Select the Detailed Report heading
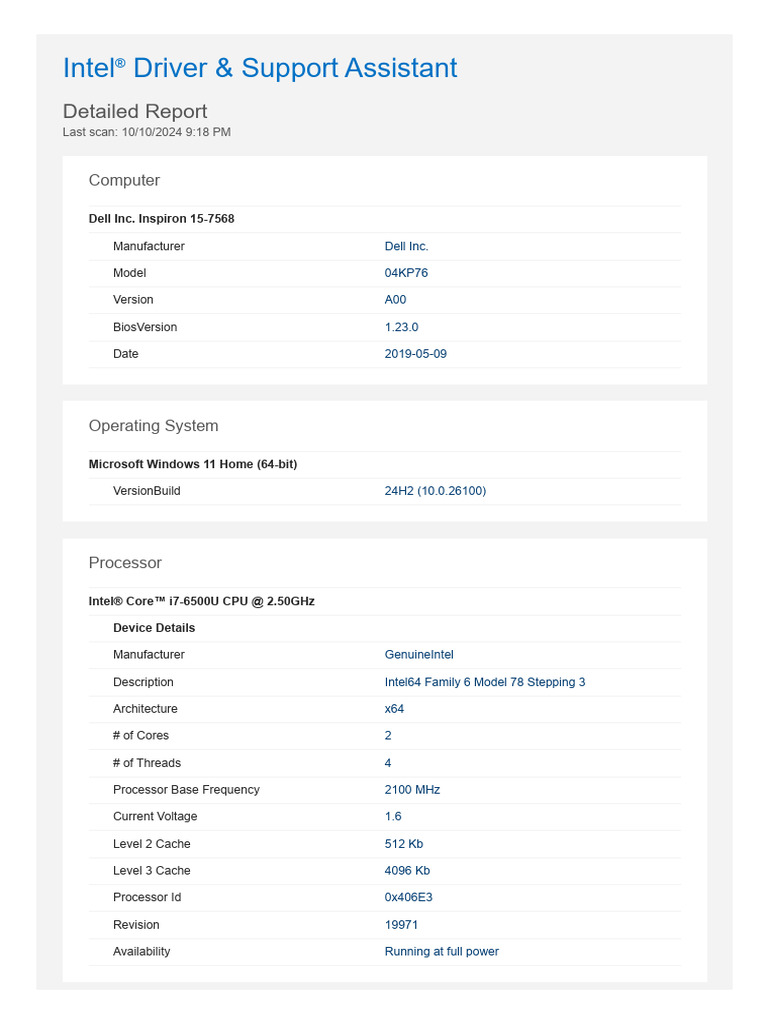Screen dimensions: 768x1024 pyautogui.click(x=135, y=111)
